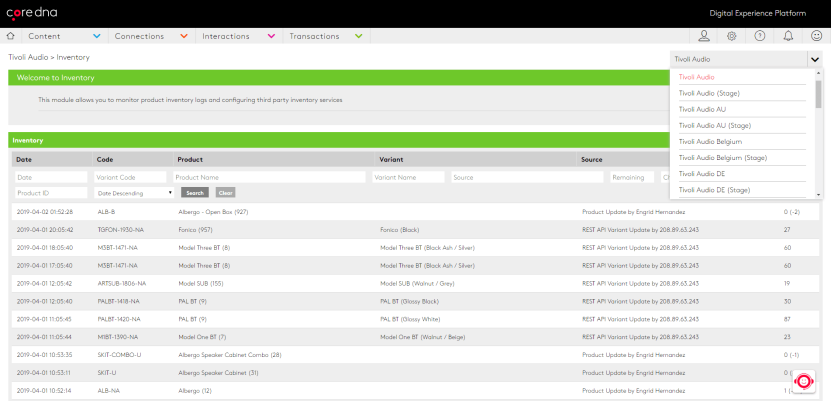Click the Core dna logo
The width and height of the screenshot is (831, 401).
[32, 13]
